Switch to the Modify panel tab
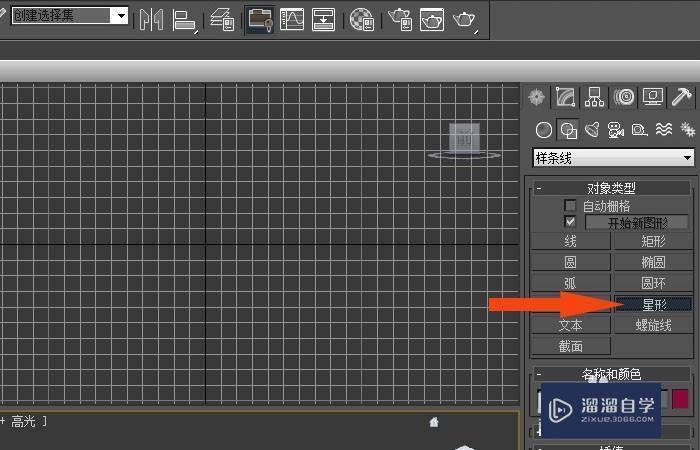Viewport: 700px width, 450px height. click(565, 97)
